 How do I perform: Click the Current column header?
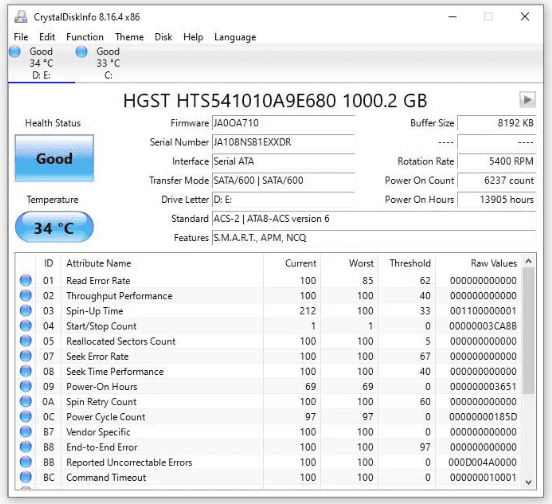click(x=292, y=263)
